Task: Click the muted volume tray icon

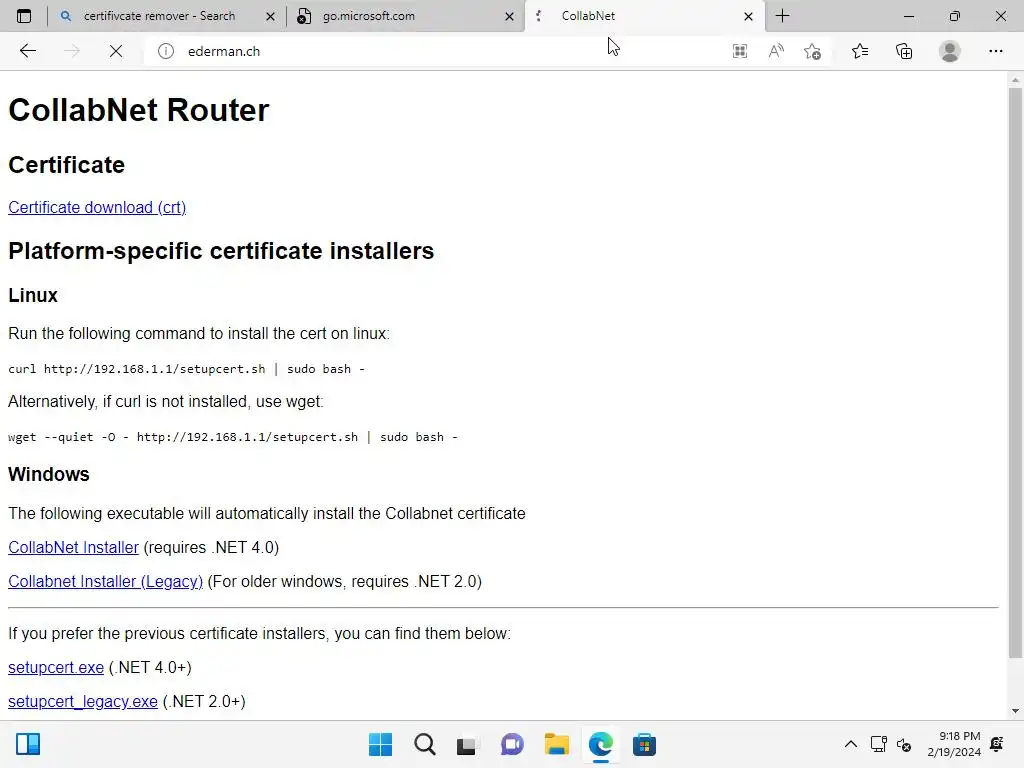Action: click(904, 744)
